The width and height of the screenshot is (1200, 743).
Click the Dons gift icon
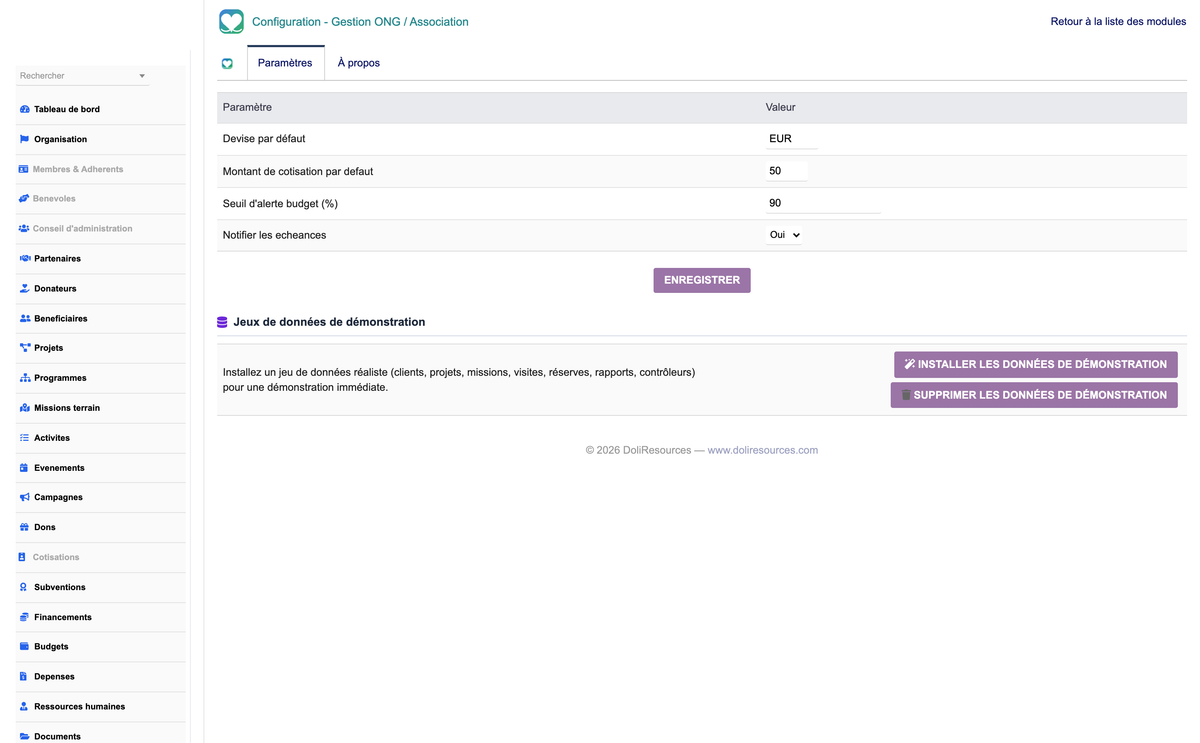25,527
